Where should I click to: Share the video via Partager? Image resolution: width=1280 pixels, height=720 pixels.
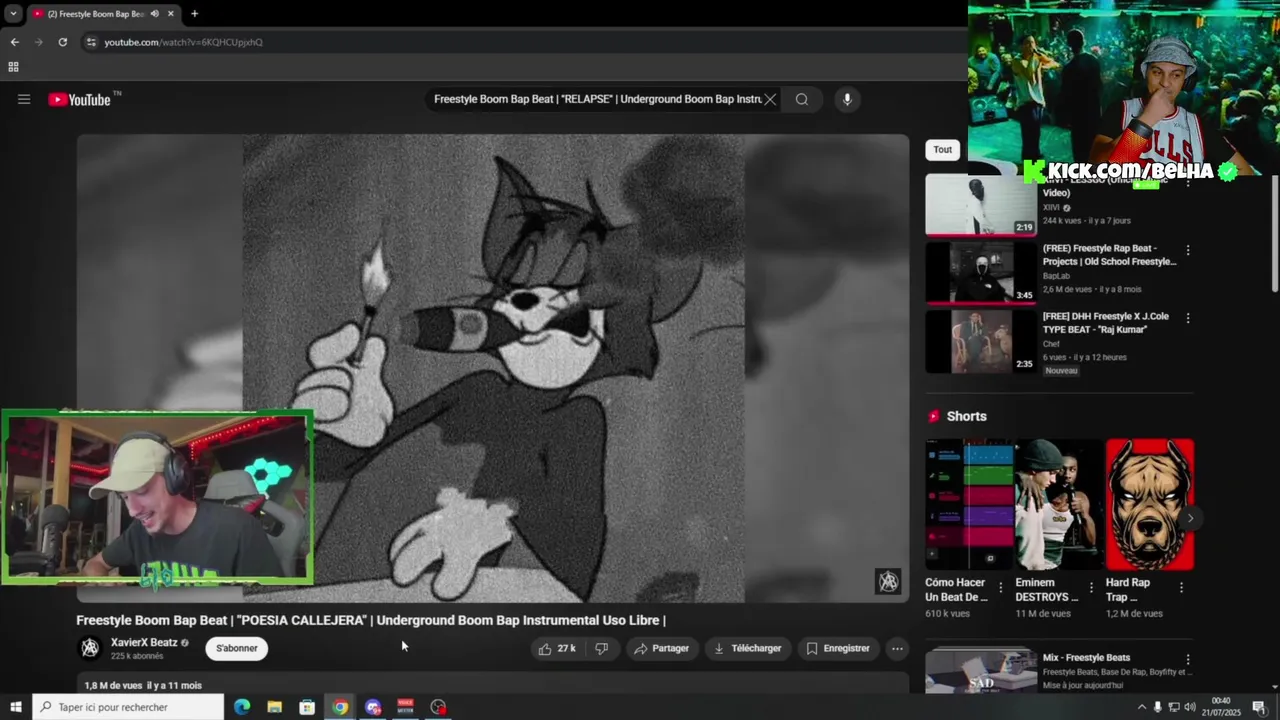(x=662, y=648)
